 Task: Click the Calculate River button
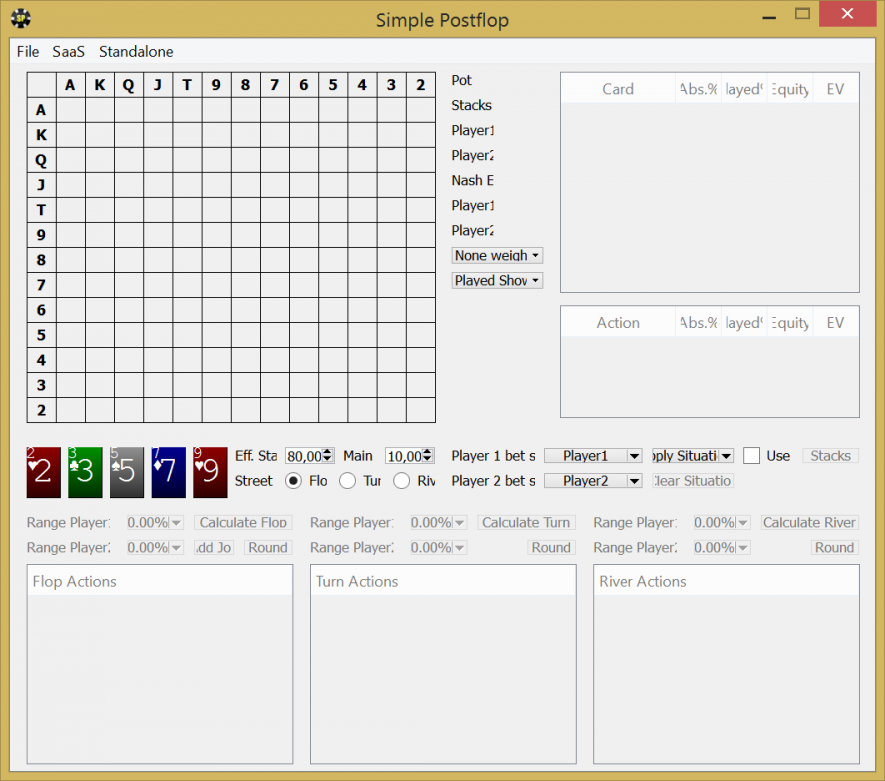809,523
